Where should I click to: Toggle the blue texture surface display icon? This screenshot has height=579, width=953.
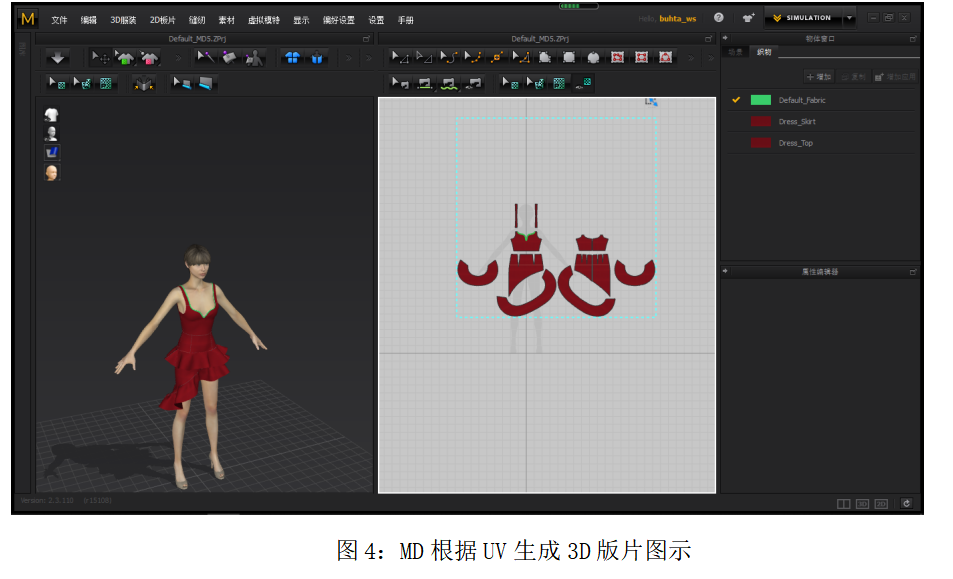pos(51,152)
